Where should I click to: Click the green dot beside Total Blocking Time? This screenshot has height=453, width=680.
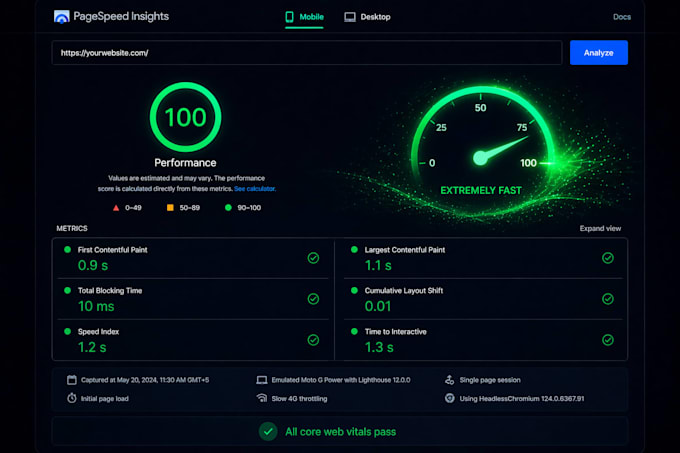point(67,290)
